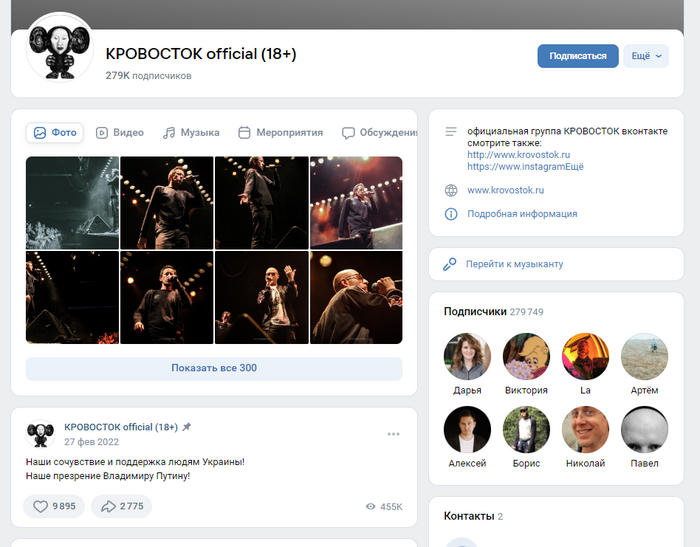The width and height of the screenshot is (700, 547).
Task: Click the description lines icon
Action: pos(451,131)
